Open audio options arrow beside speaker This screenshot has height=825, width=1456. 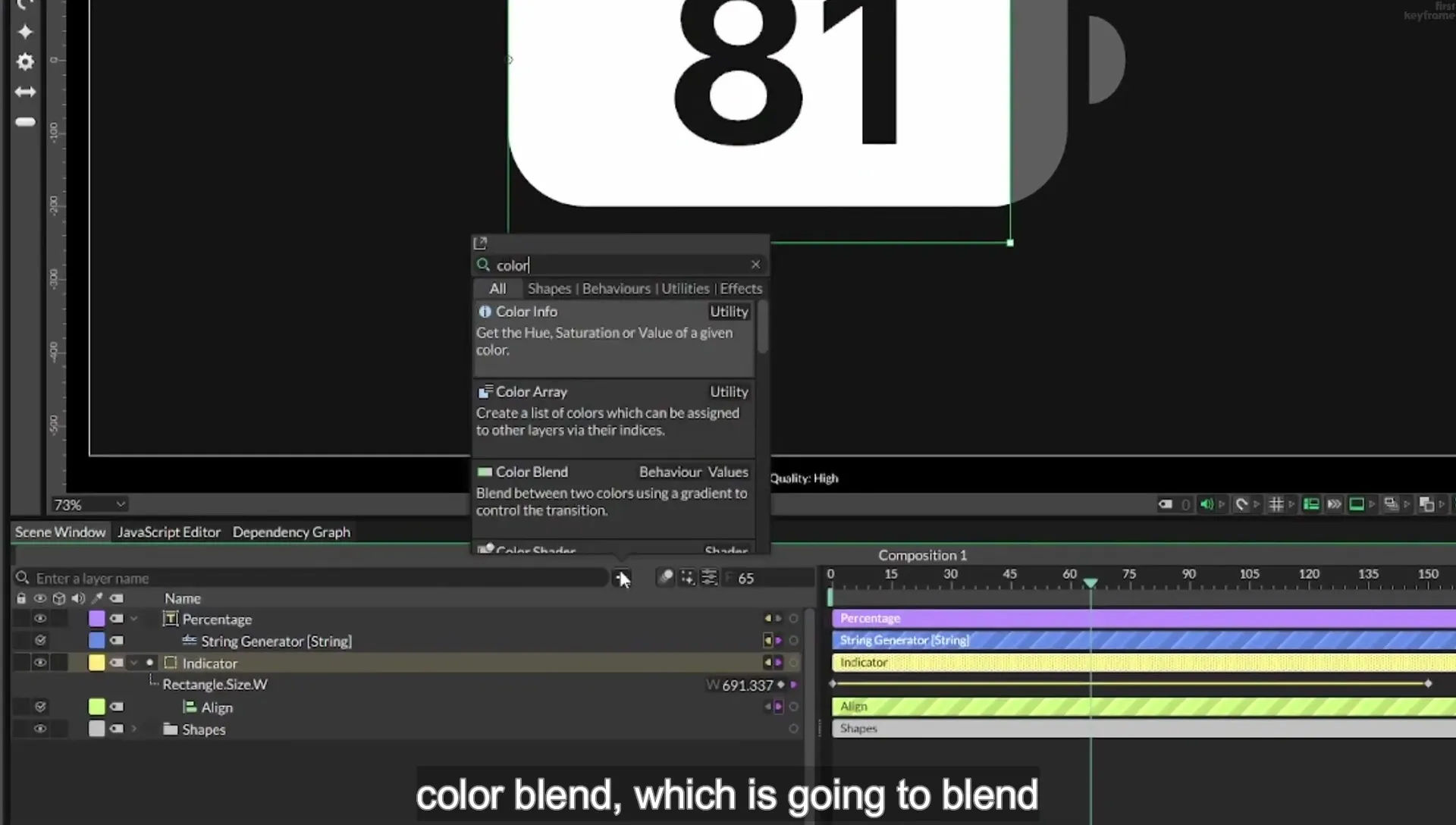pyautogui.click(x=1222, y=504)
